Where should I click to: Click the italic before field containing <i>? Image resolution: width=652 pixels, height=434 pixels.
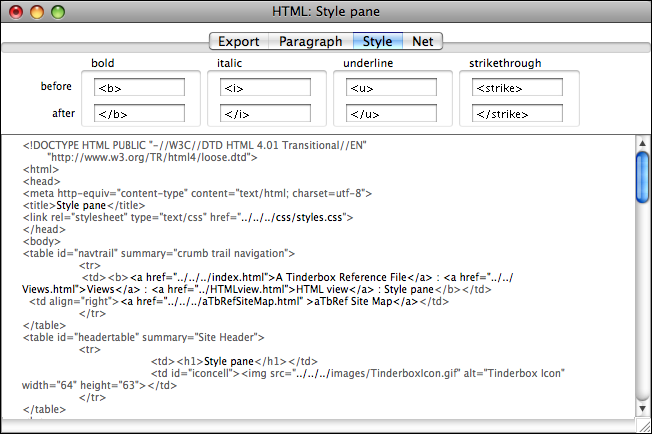click(265, 88)
